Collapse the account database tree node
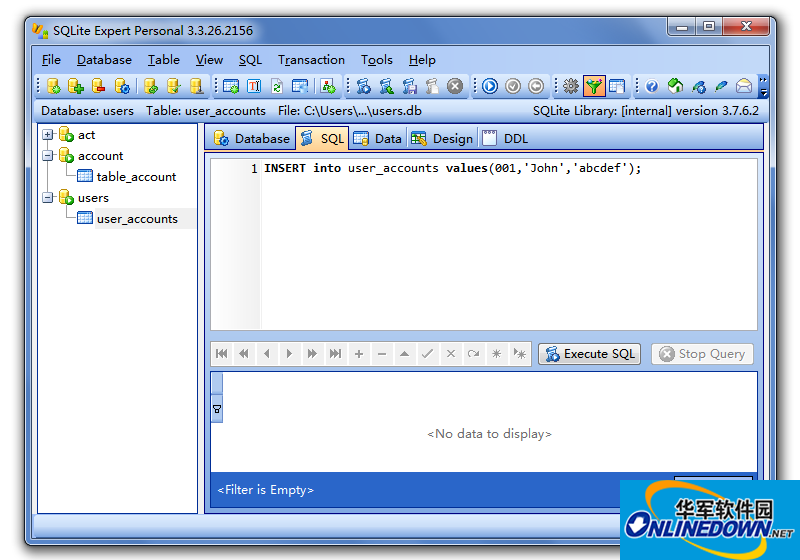Screen dimensions: 800x560 [47, 156]
